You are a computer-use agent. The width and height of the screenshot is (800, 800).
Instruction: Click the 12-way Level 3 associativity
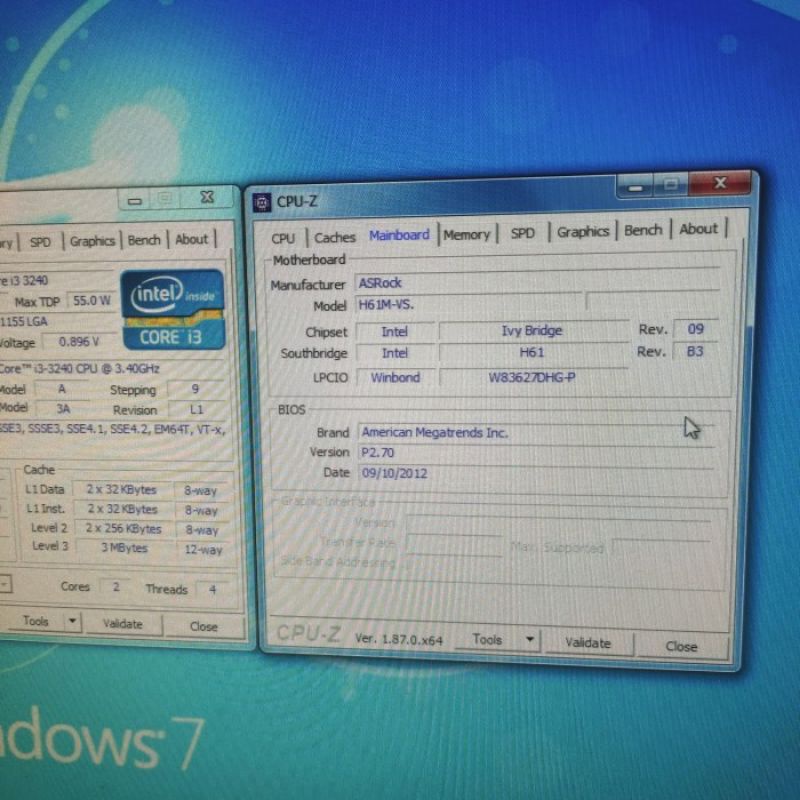click(x=204, y=550)
